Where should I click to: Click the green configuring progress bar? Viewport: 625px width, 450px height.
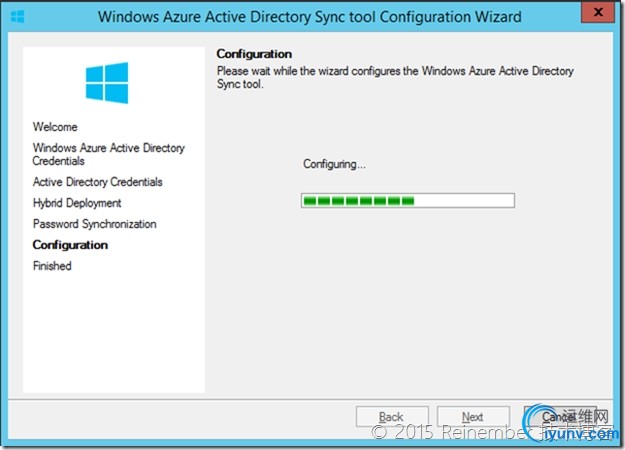[x=408, y=200]
